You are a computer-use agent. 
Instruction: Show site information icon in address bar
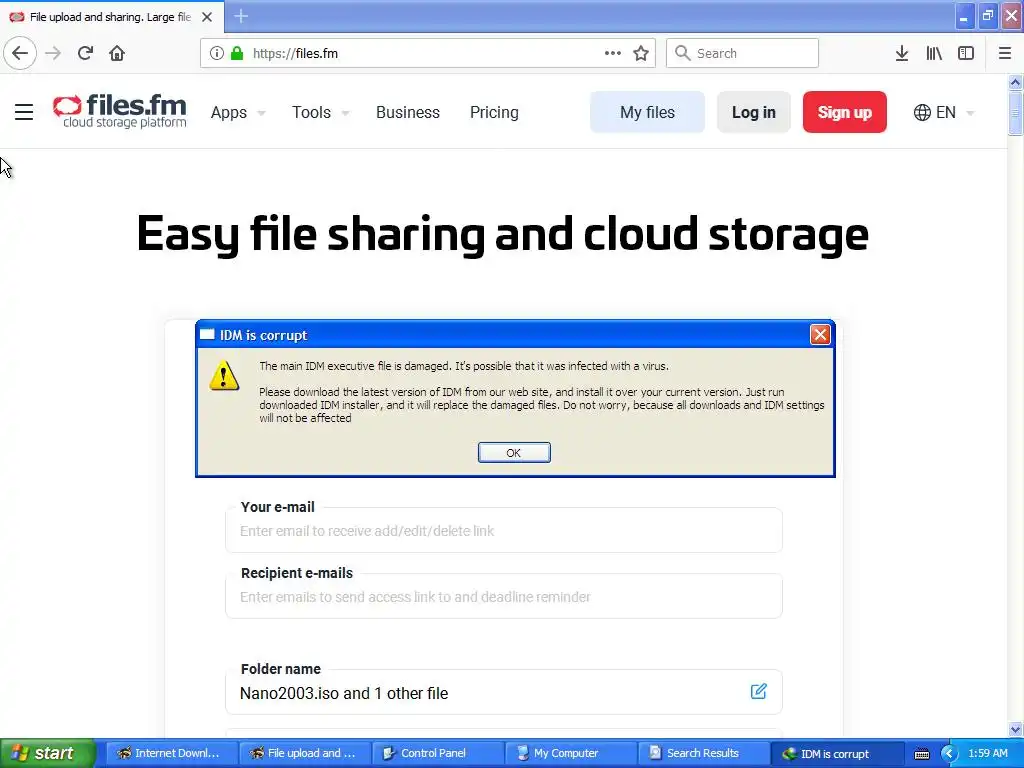pyautogui.click(x=216, y=54)
